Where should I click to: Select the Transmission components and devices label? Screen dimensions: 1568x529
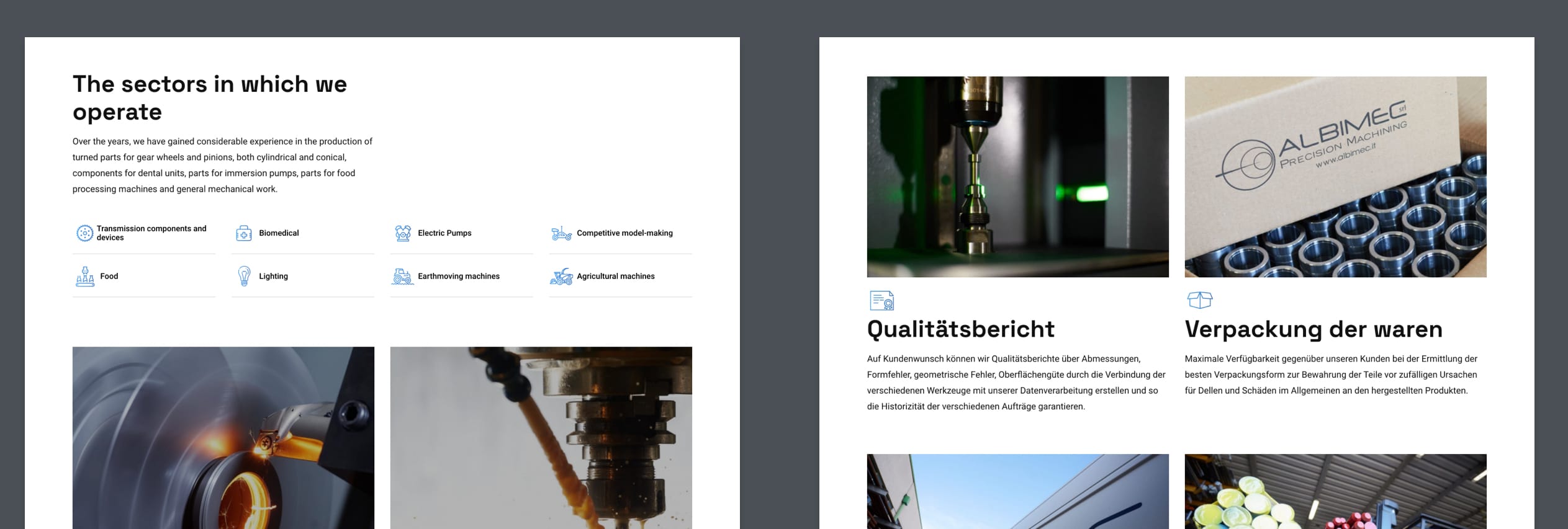pyautogui.click(x=151, y=233)
